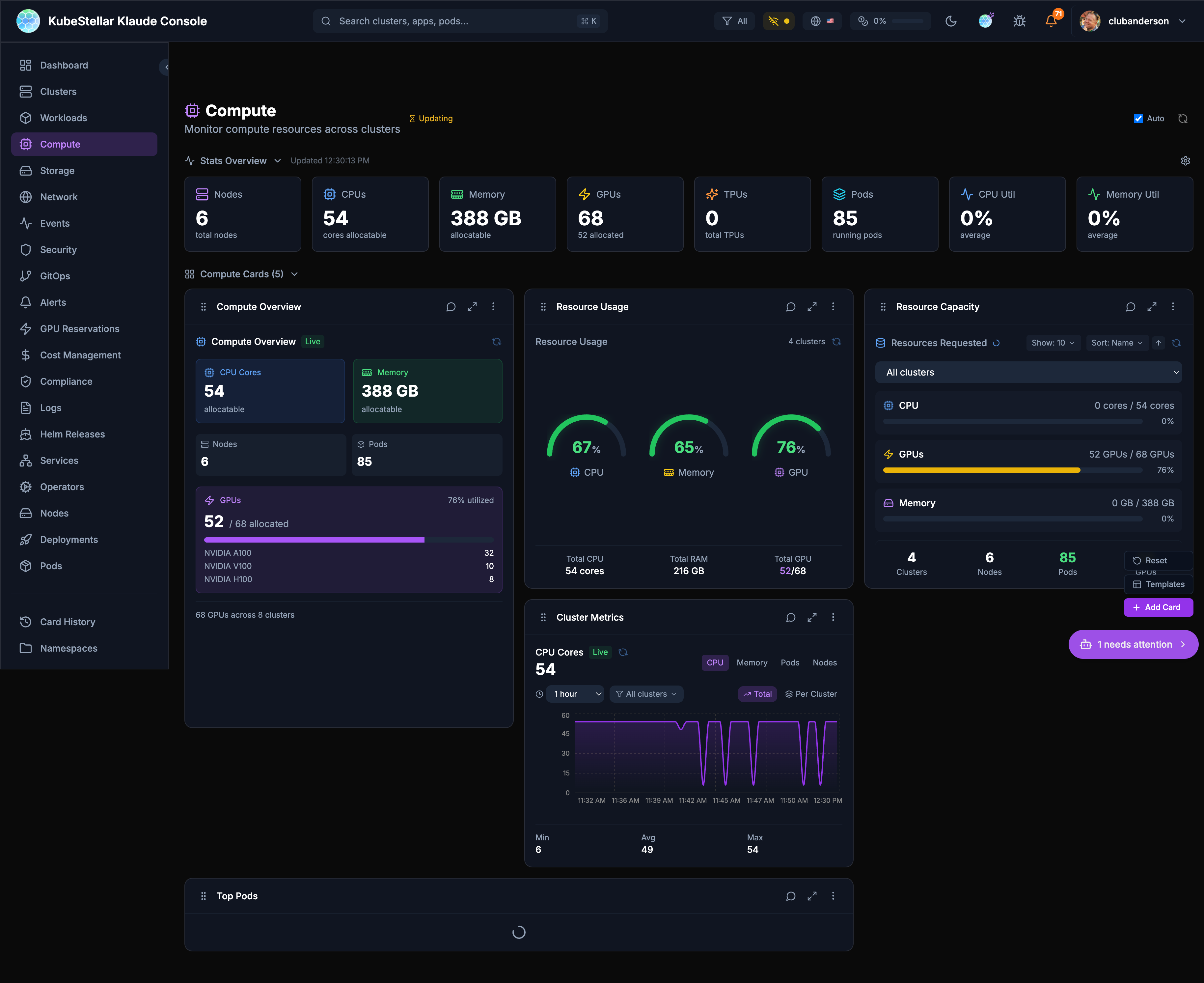1204x983 pixels.
Task: Collapse the Compute Cards section
Action: pos(294,274)
